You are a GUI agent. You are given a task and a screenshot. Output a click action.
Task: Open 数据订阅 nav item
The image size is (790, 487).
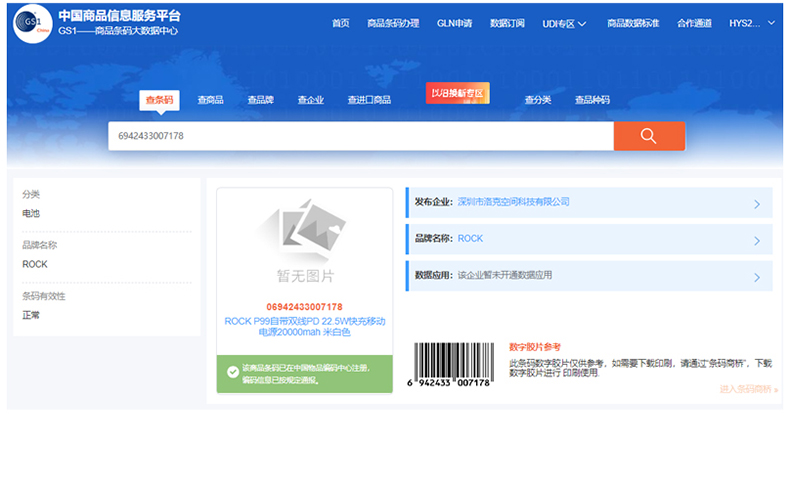pos(507,23)
